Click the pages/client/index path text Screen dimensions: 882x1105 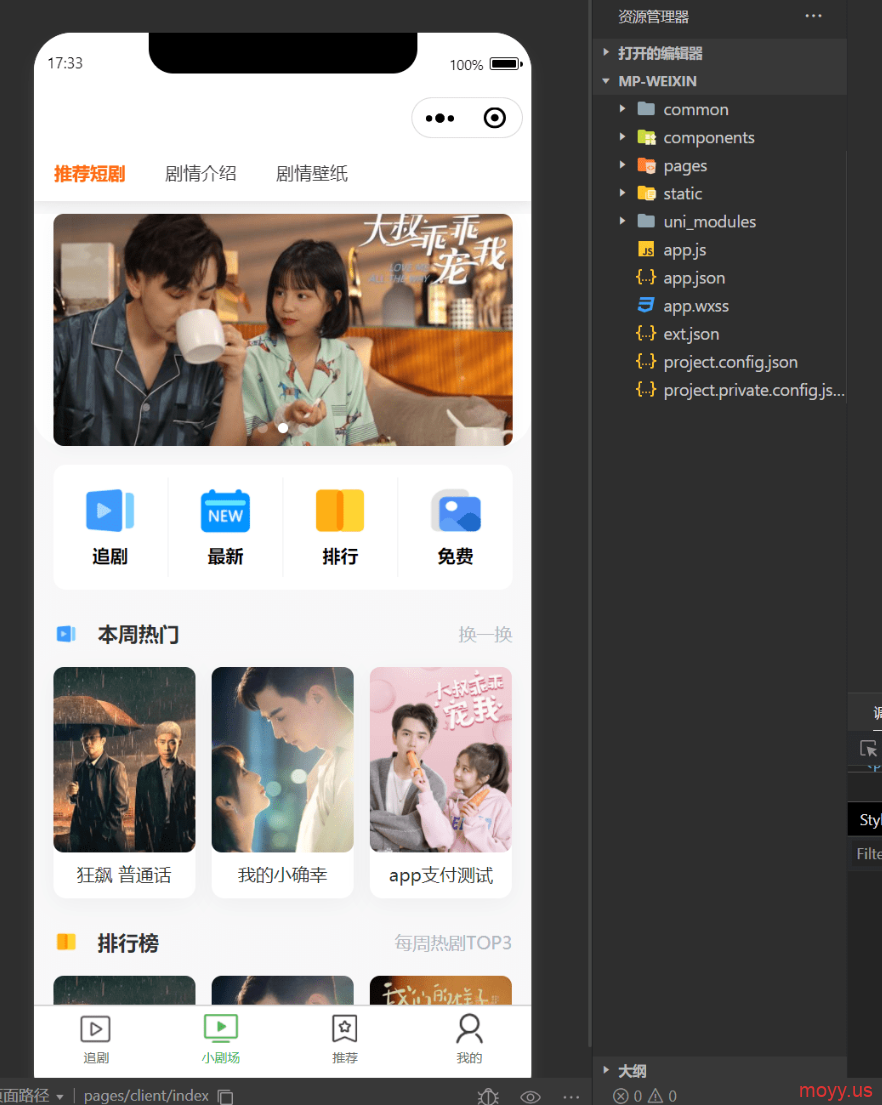pyautogui.click(x=146, y=1096)
